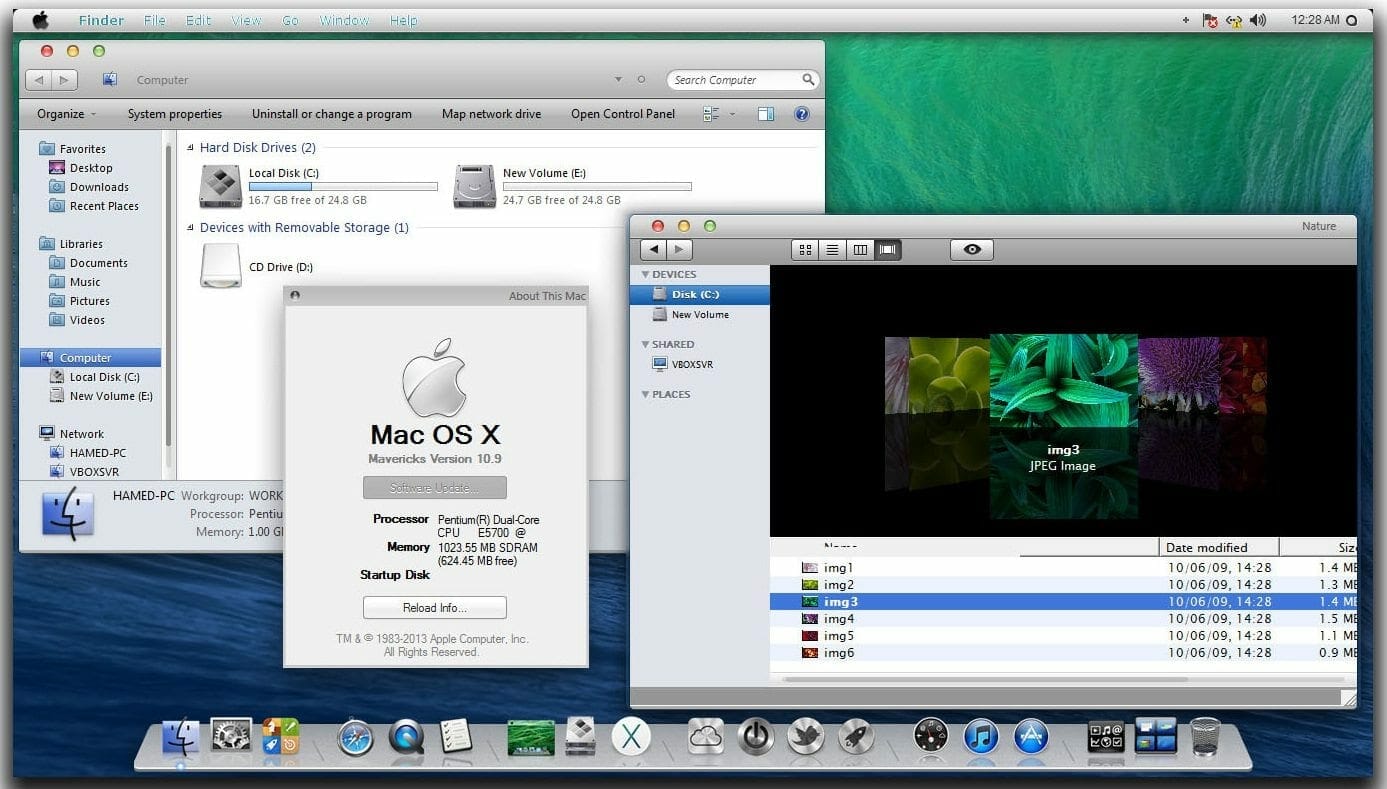The width and height of the screenshot is (1387, 789).
Task: Open Safari from the dock
Action: point(355,738)
